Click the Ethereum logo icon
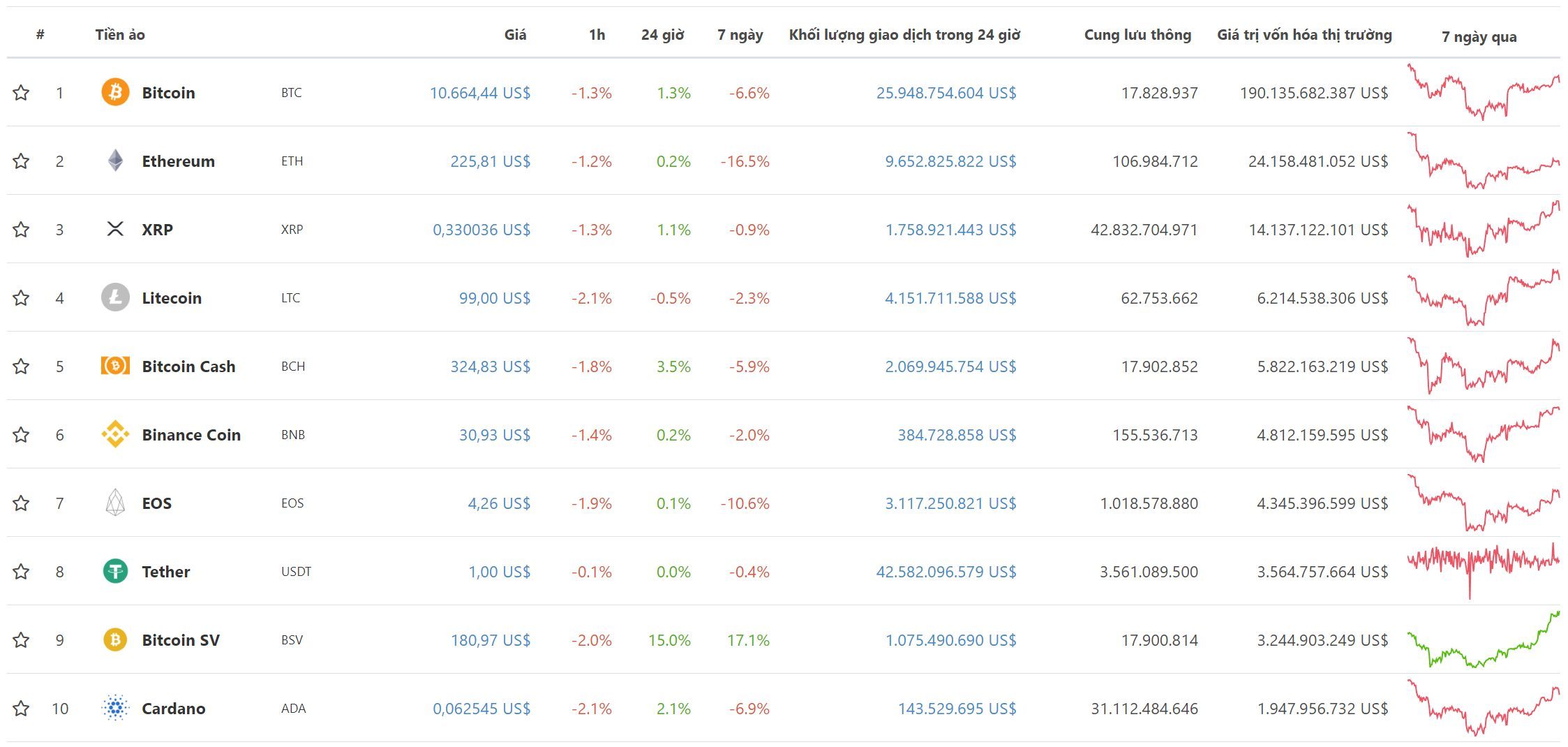Screen dimensions: 1568x747 point(115,161)
